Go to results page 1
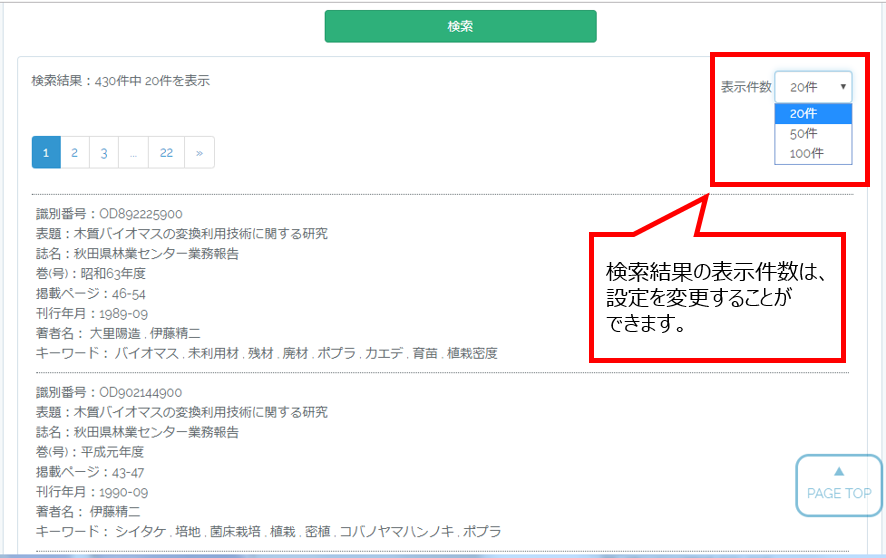 click(x=46, y=152)
